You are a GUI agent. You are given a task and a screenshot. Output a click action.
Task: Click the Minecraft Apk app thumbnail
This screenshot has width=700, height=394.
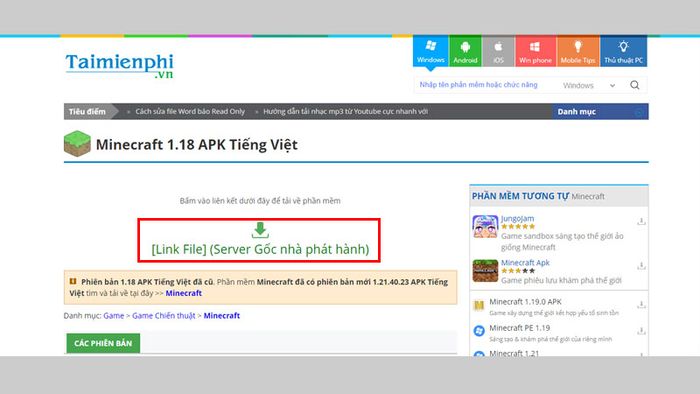[x=485, y=270]
